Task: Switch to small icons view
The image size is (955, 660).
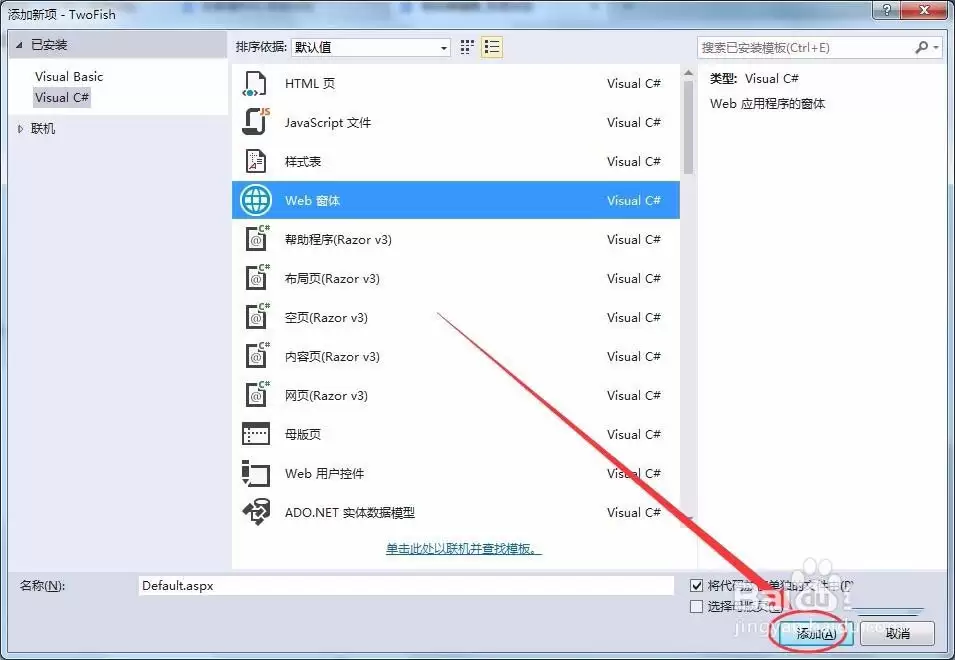Action: coord(465,46)
